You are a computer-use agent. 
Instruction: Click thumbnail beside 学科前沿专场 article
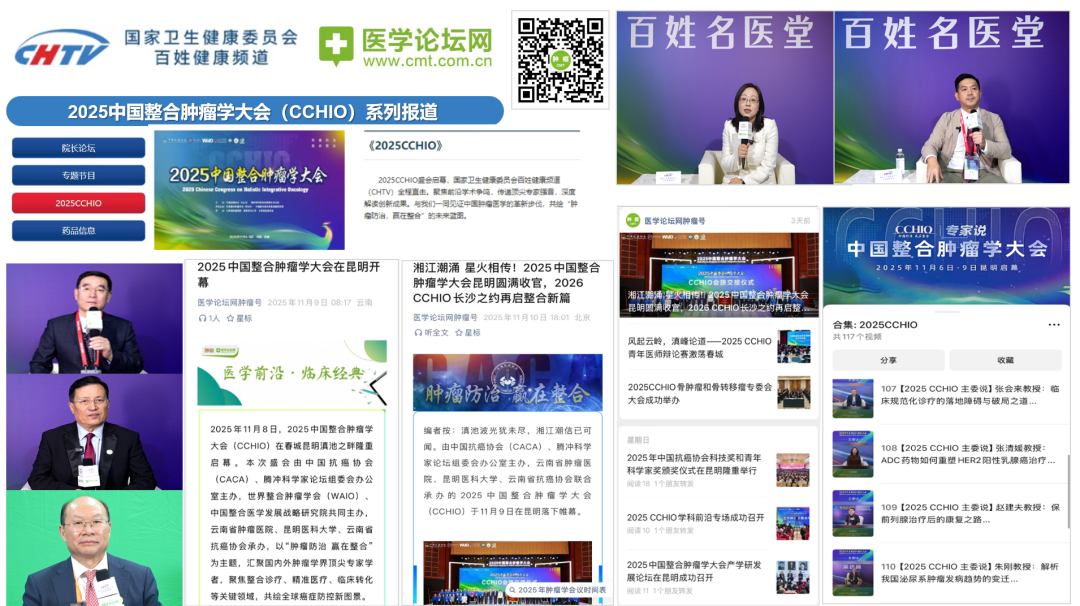pyautogui.click(x=793, y=523)
